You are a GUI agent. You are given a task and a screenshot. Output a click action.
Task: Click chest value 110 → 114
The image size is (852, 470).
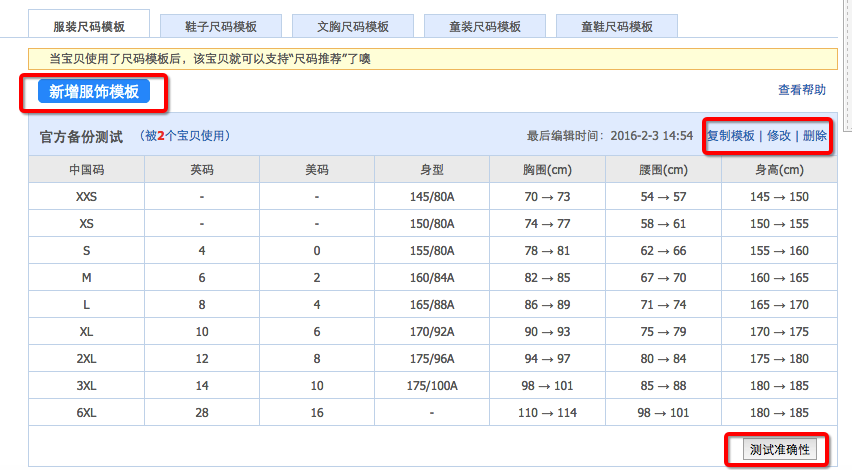pyautogui.click(x=547, y=412)
